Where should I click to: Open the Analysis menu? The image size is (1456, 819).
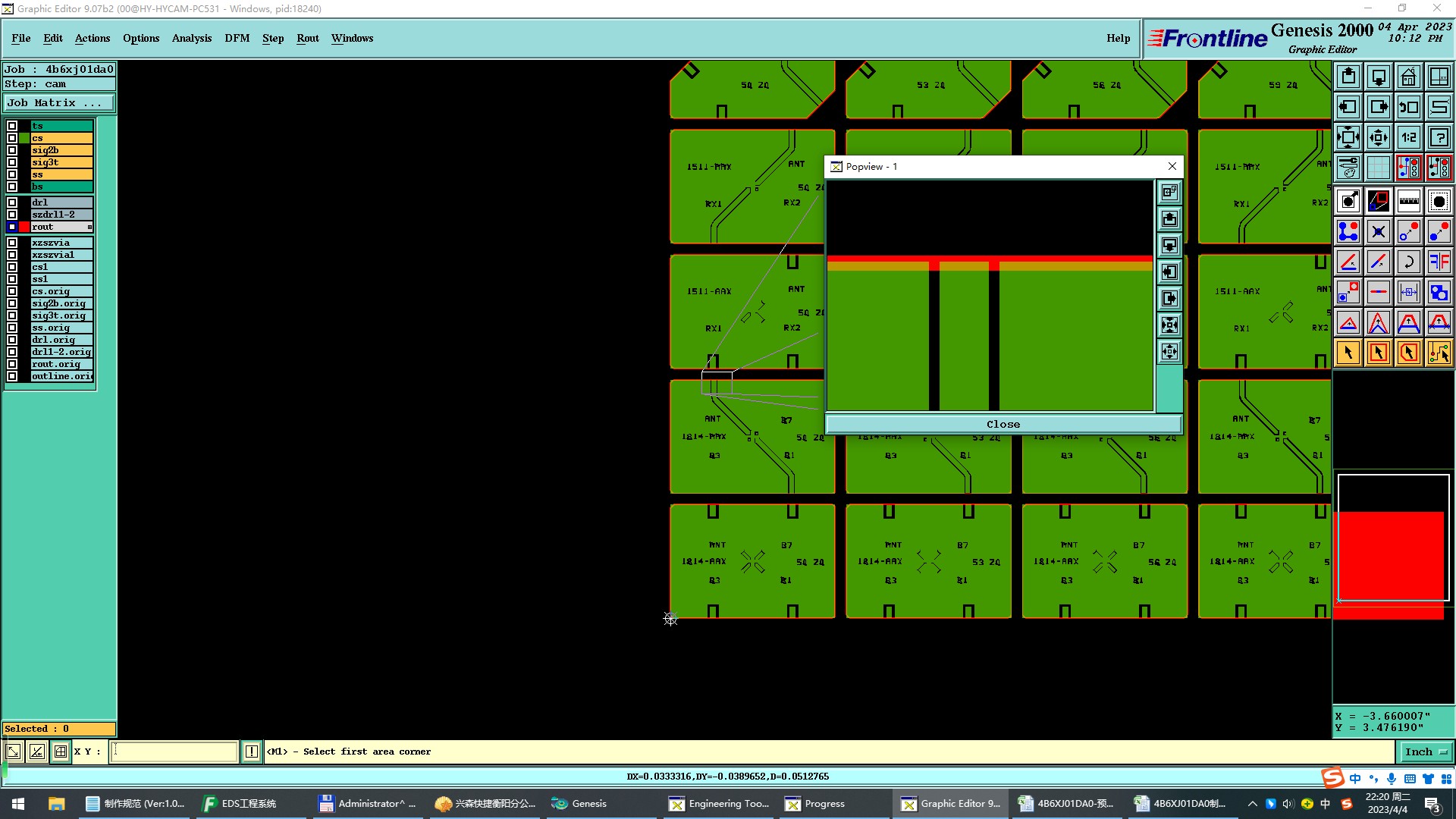(x=191, y=38)
